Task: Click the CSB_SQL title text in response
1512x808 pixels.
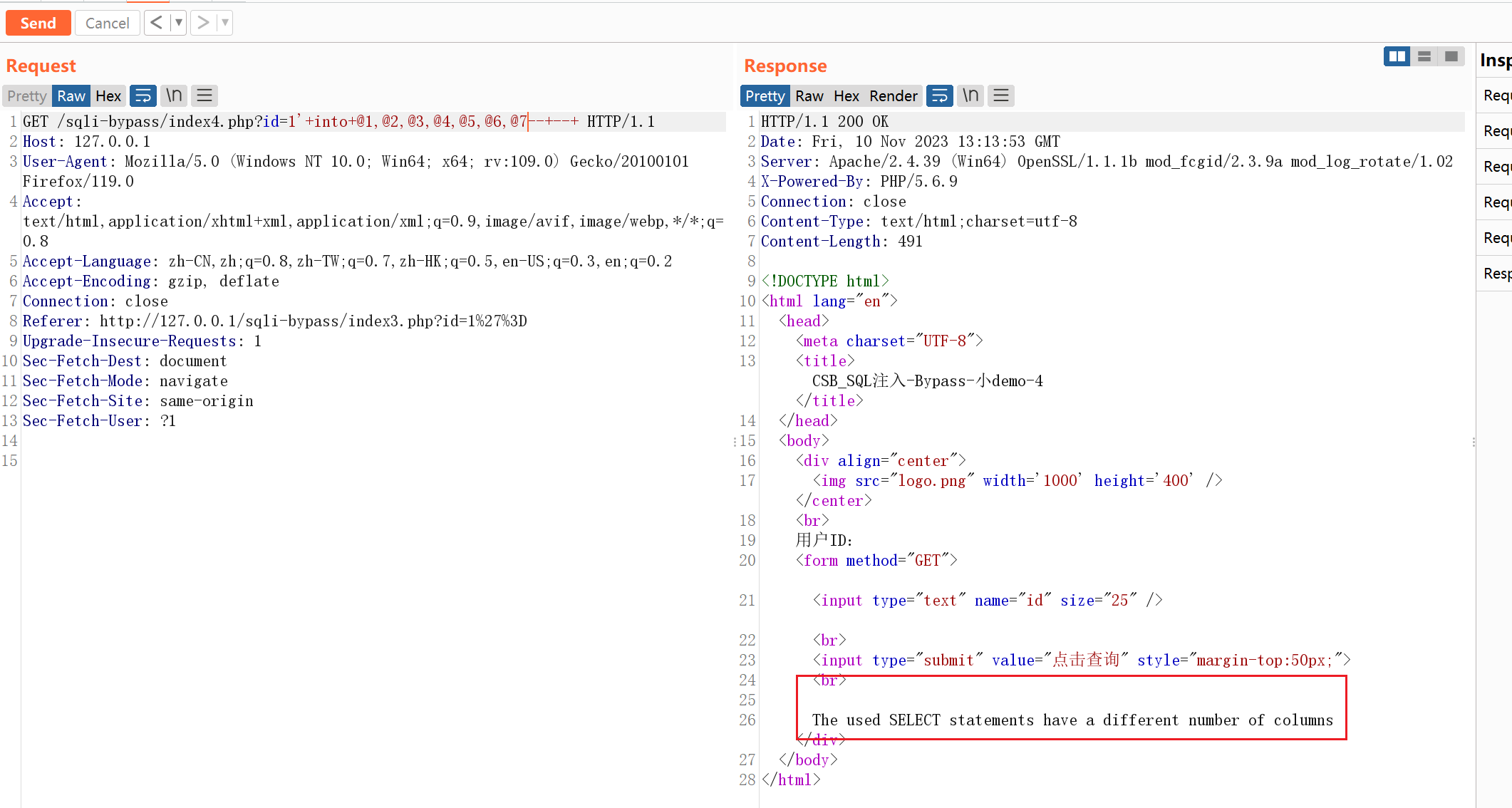Action: point(928,381)
